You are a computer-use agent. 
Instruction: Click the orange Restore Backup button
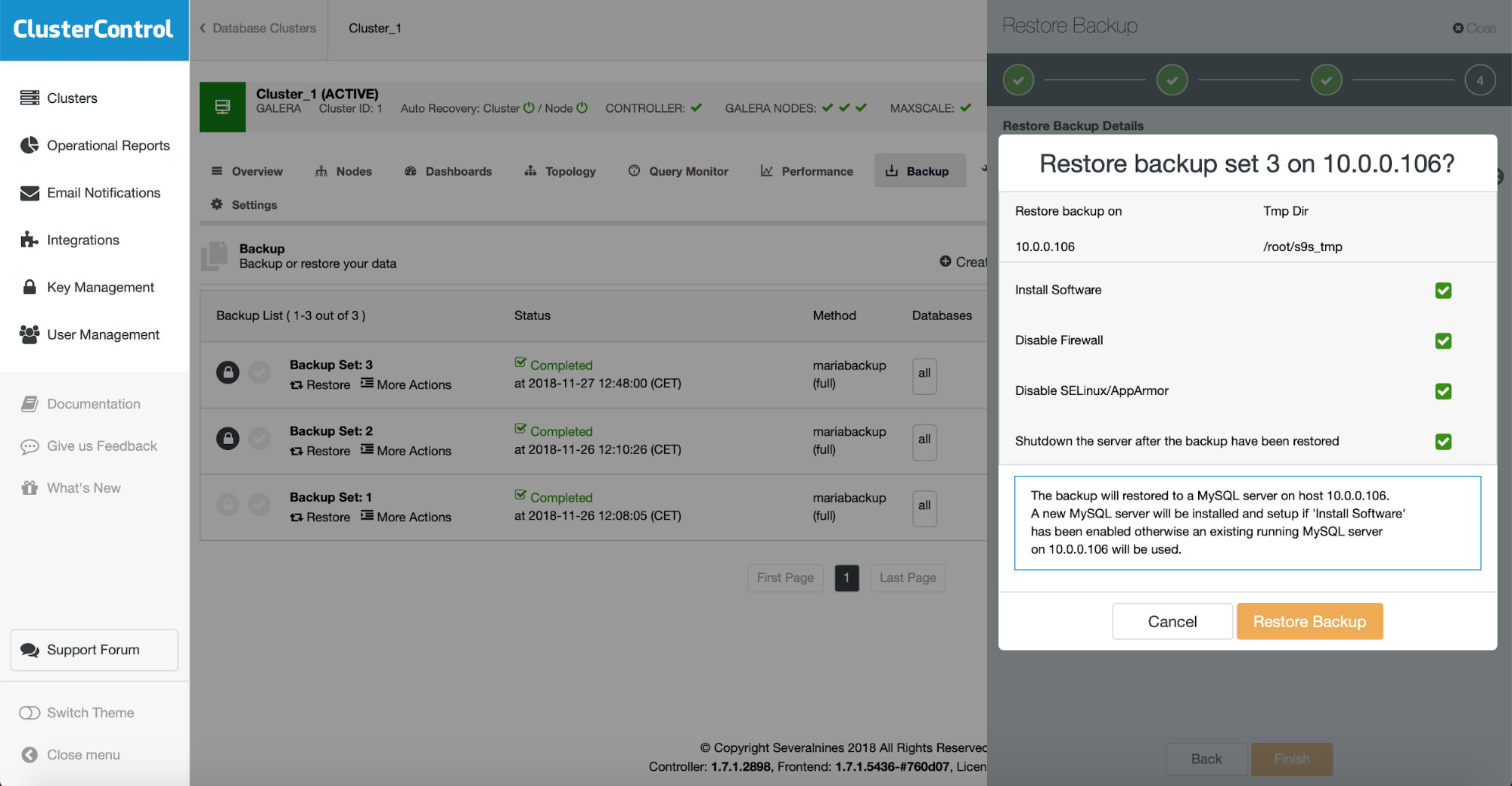[x=1309, y=621]
